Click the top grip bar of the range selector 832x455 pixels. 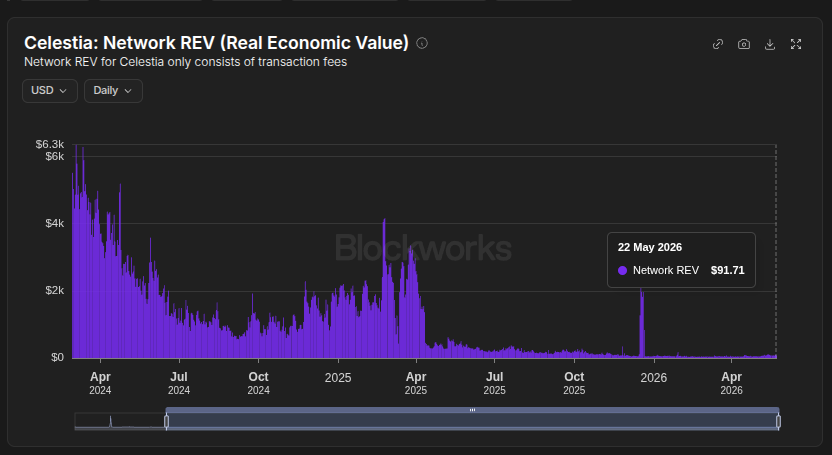[x=472, y=410]
